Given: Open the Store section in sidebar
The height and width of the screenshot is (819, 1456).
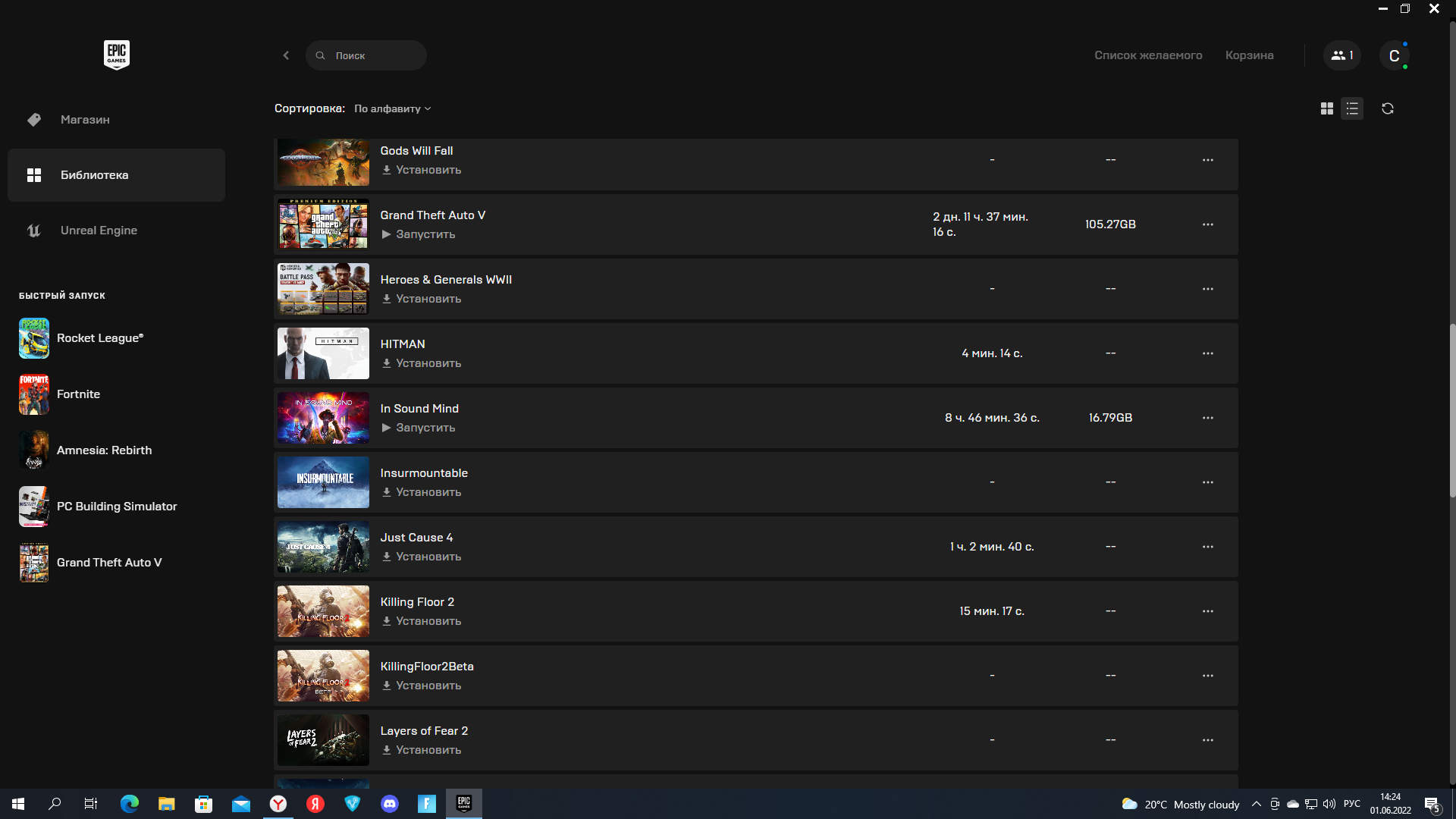Looking at the screenshot, I should (x=116, y=120).
